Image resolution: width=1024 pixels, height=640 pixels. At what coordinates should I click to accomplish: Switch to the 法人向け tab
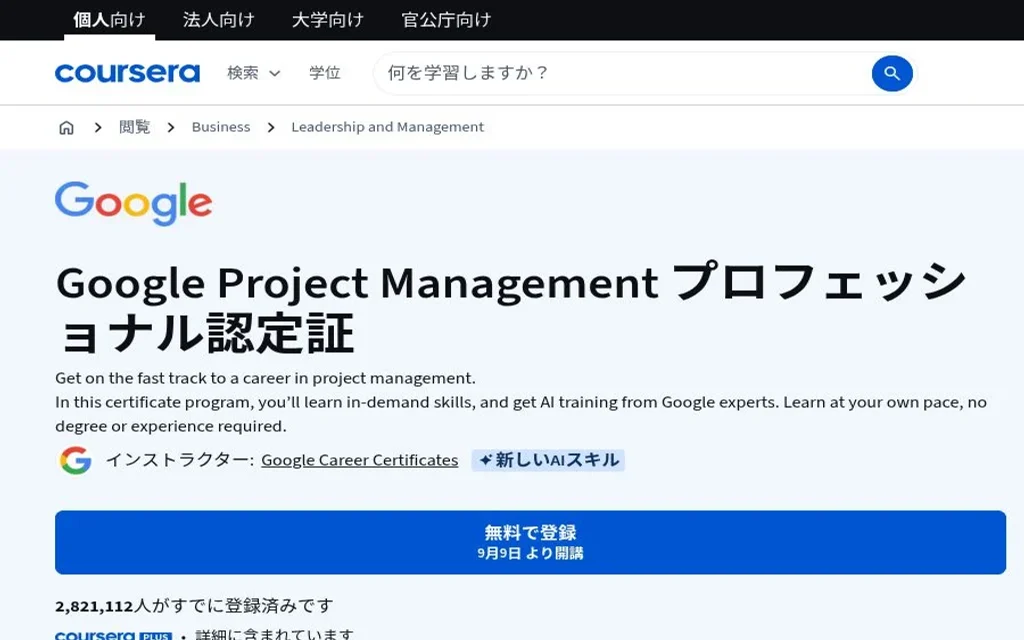tap(219, 20)
